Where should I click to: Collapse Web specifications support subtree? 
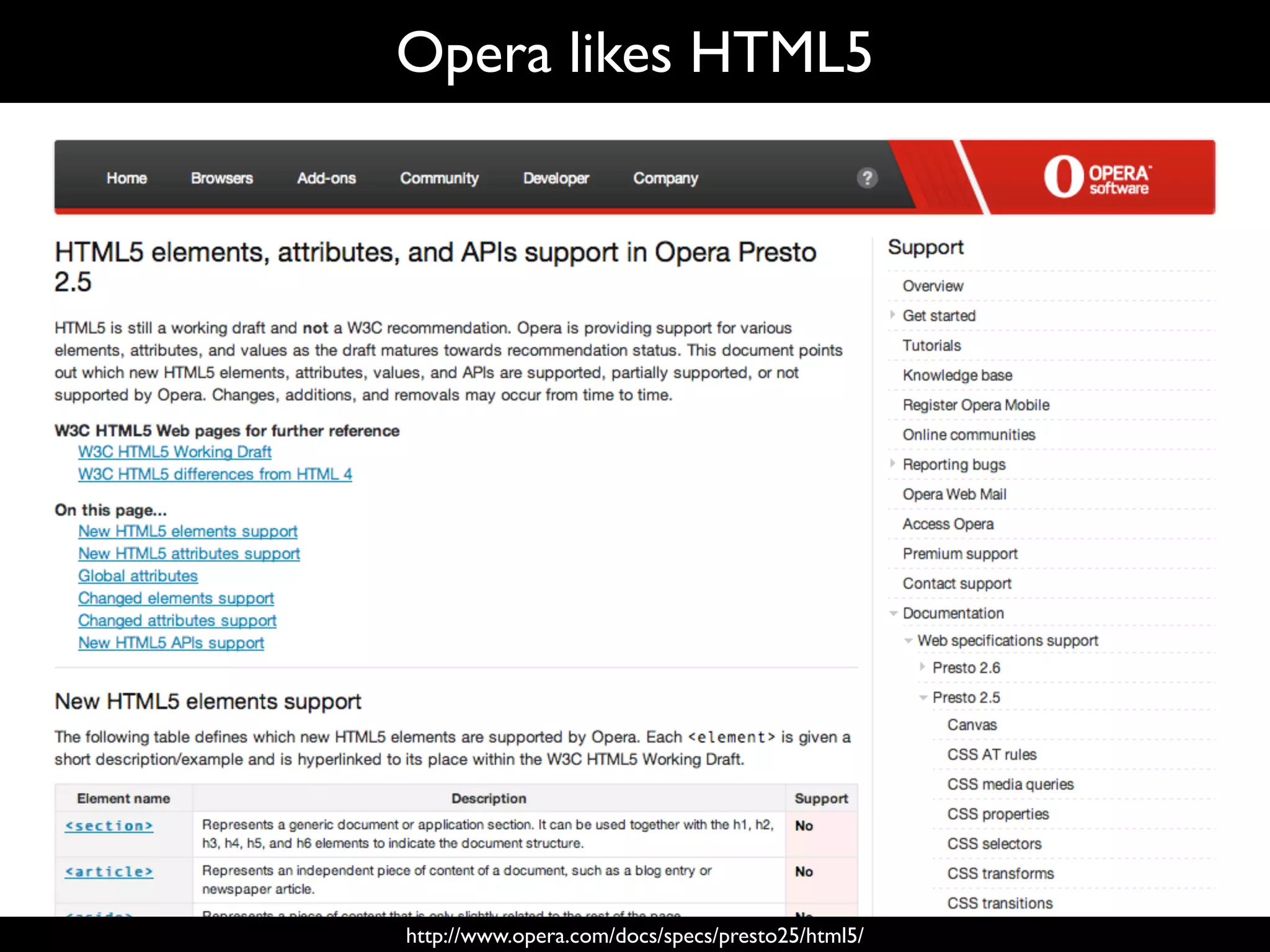coord(908,640)
